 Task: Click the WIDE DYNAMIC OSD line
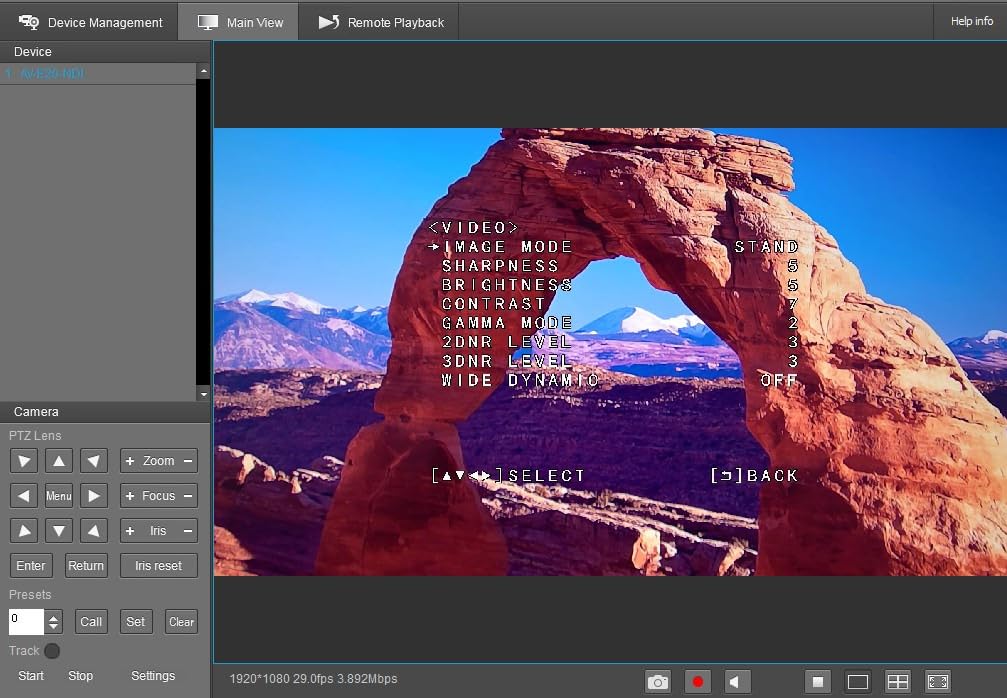coord(620,380)
